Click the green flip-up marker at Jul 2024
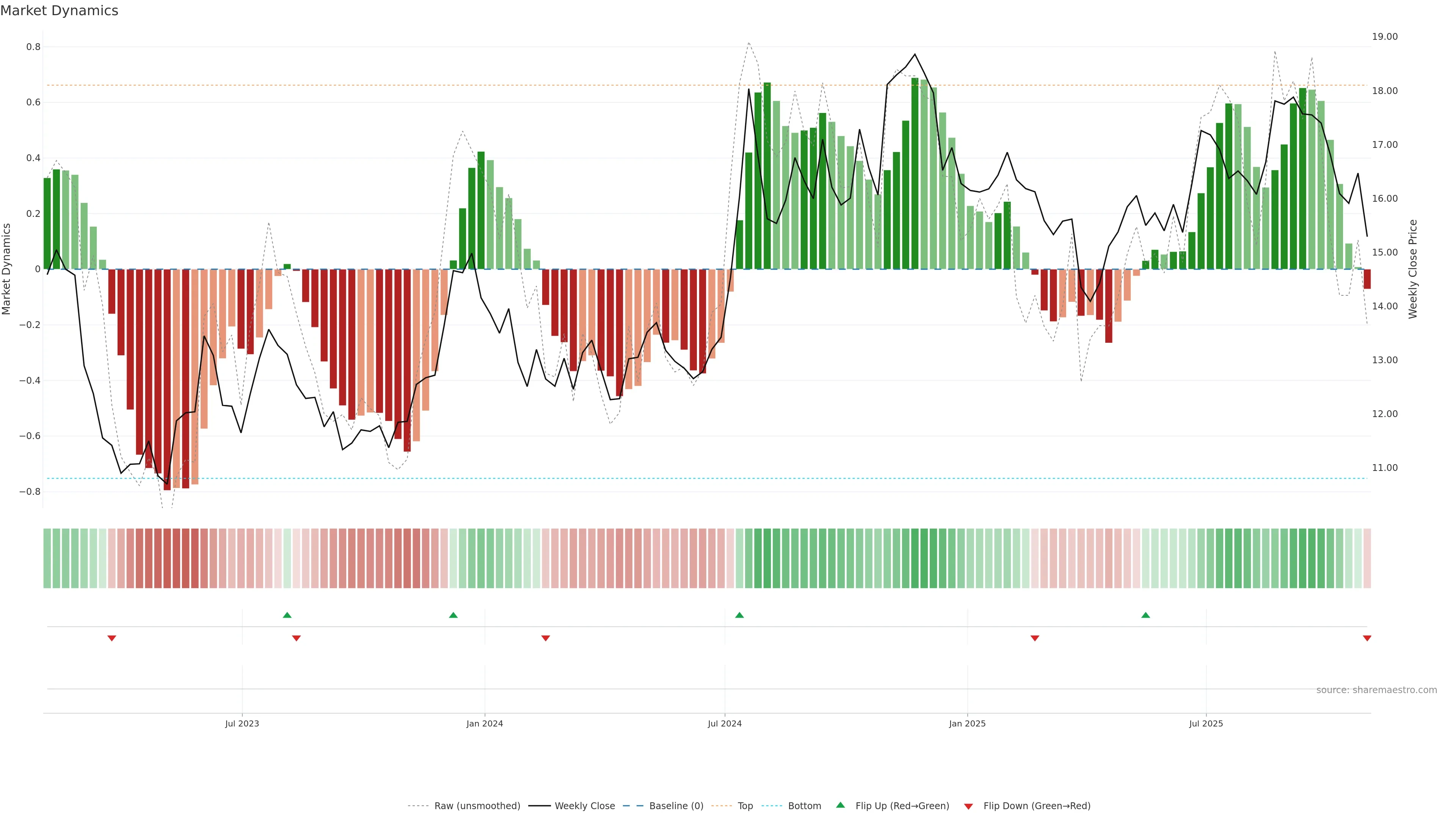The image size is (1456, 819). coord(739,615)
